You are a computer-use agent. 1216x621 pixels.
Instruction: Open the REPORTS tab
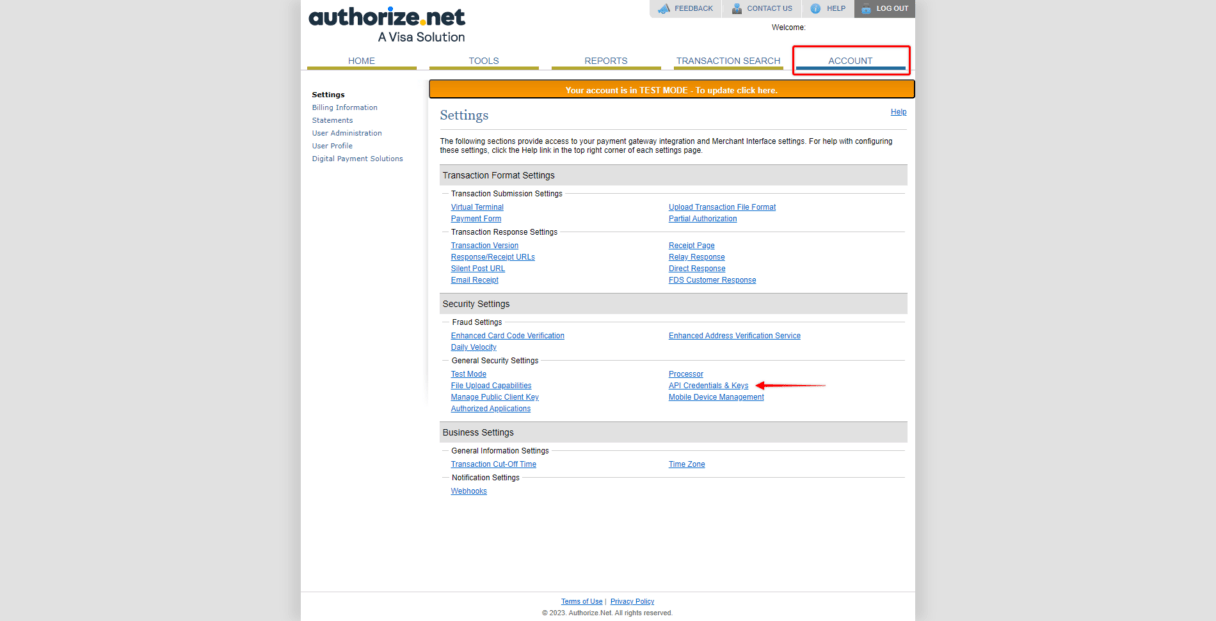pos(606,61)
